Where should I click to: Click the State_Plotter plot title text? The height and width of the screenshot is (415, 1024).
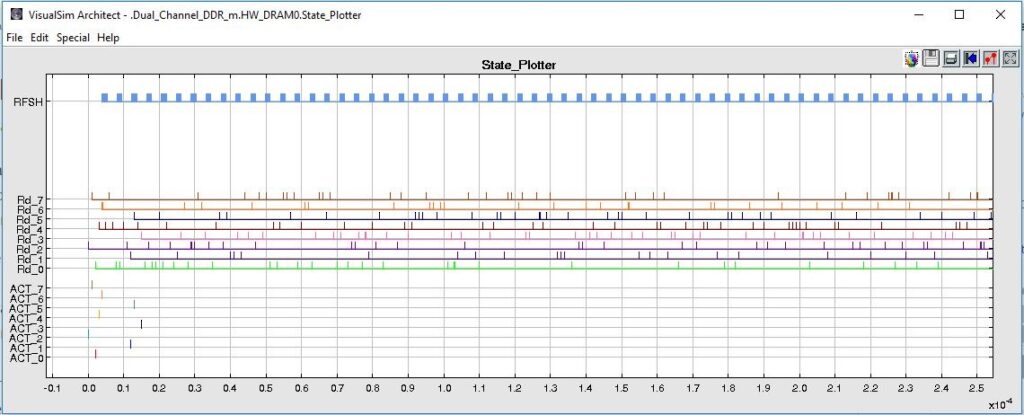(518, 65)
